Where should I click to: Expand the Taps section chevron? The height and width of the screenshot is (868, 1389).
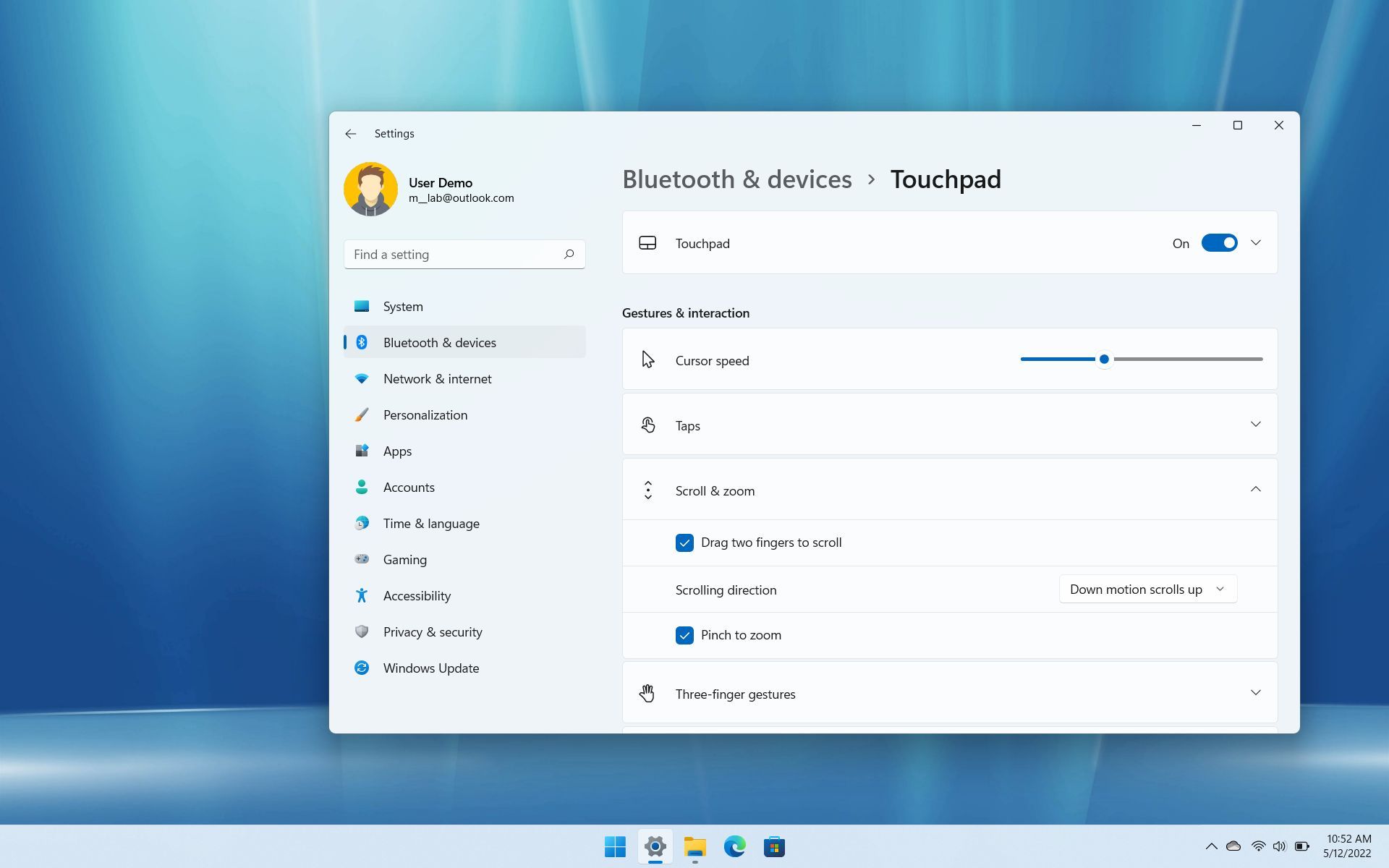pos(1256,424)
